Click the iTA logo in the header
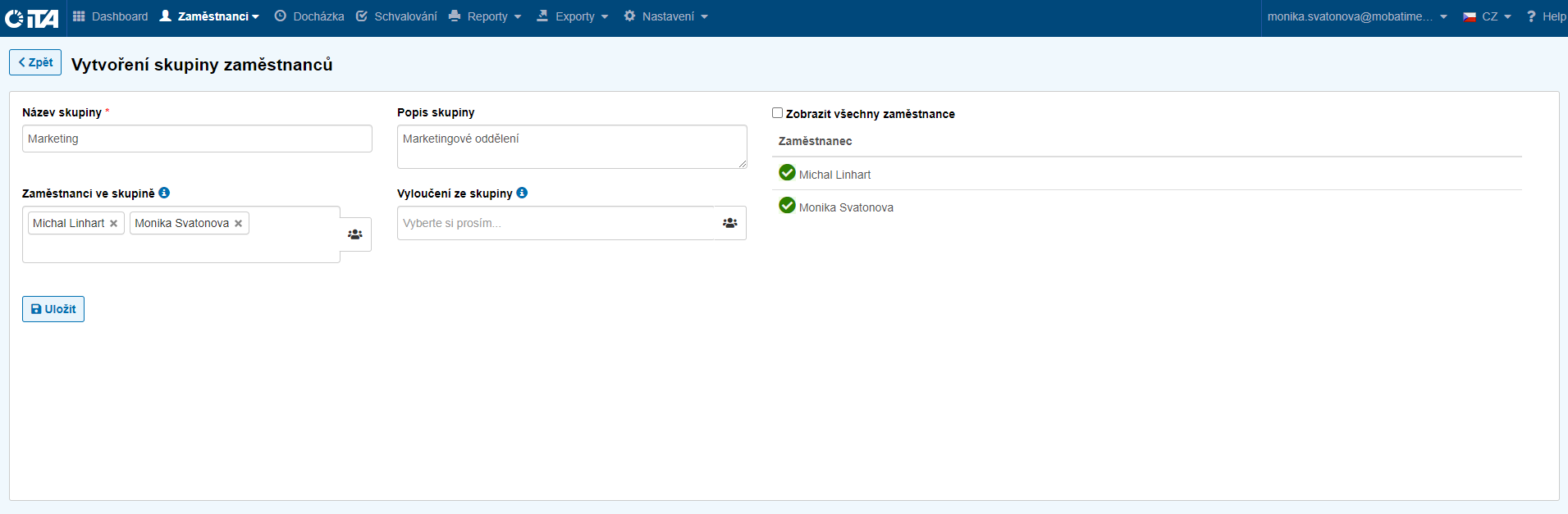Screen dimensions: 1568x514 pyautogui.click(x=32, y=17)
